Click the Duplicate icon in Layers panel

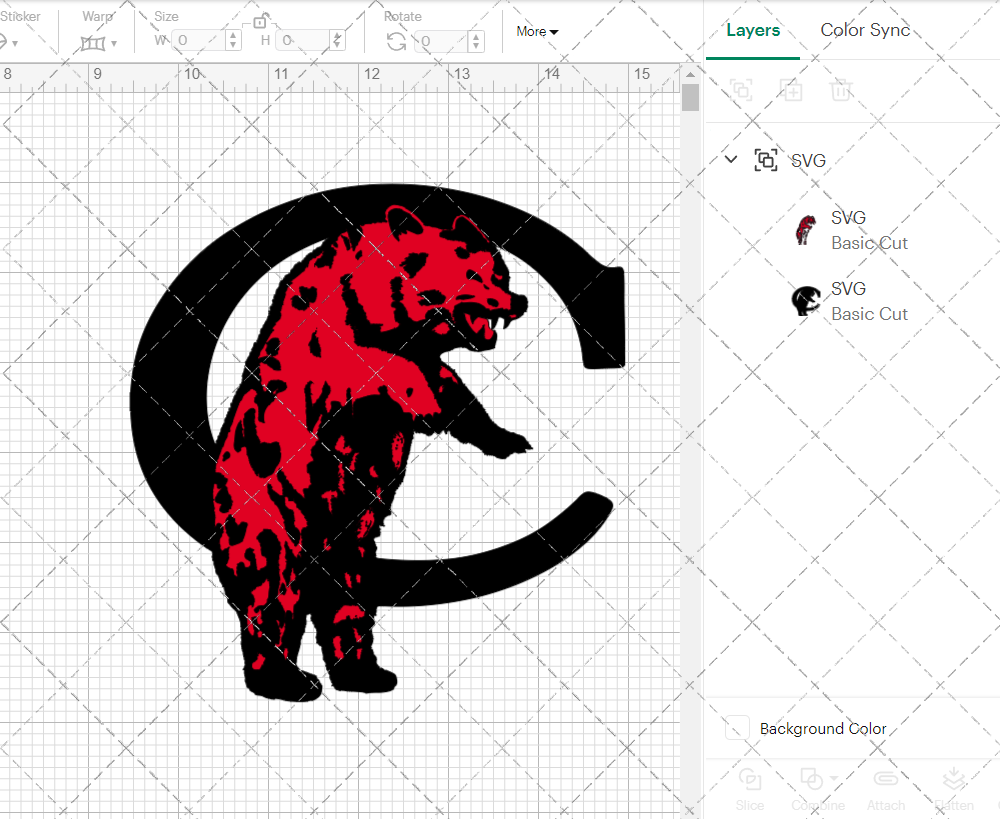[x=792, y=90]
